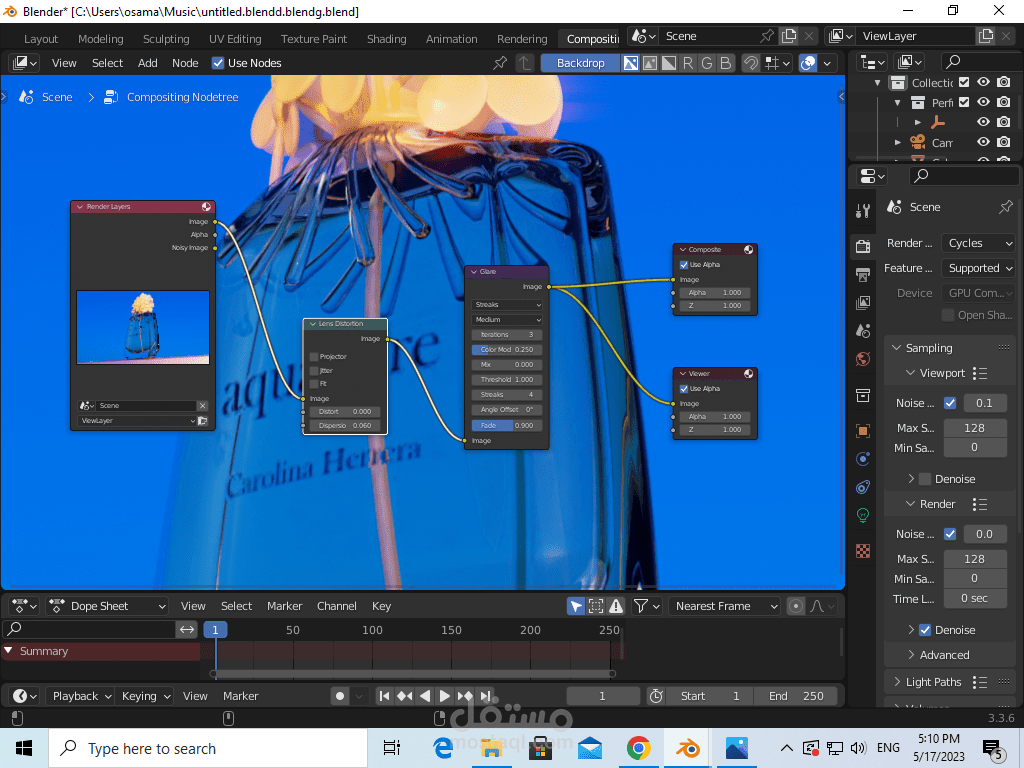Show red channel of backdrop
The height and width of the screenshot is (768, 1024).
coord(688,63)
